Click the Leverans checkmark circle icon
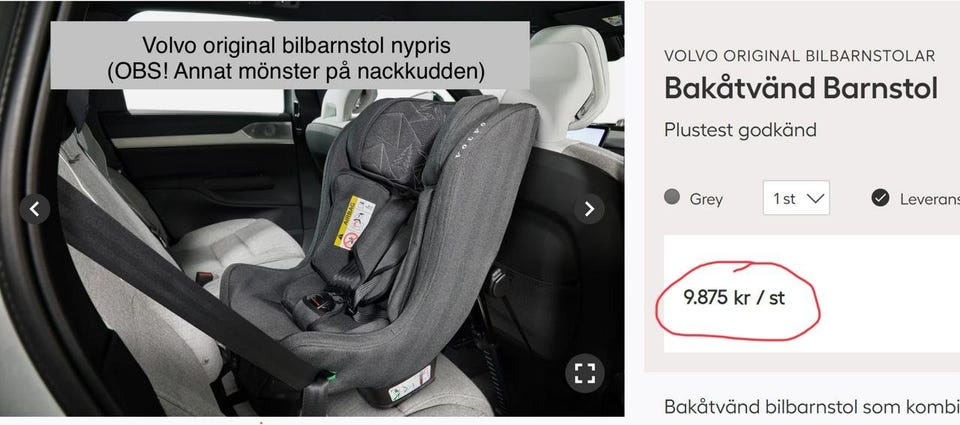Image resolution: width=960 pixels, height=425 pixels. click(x=880, y=198)
